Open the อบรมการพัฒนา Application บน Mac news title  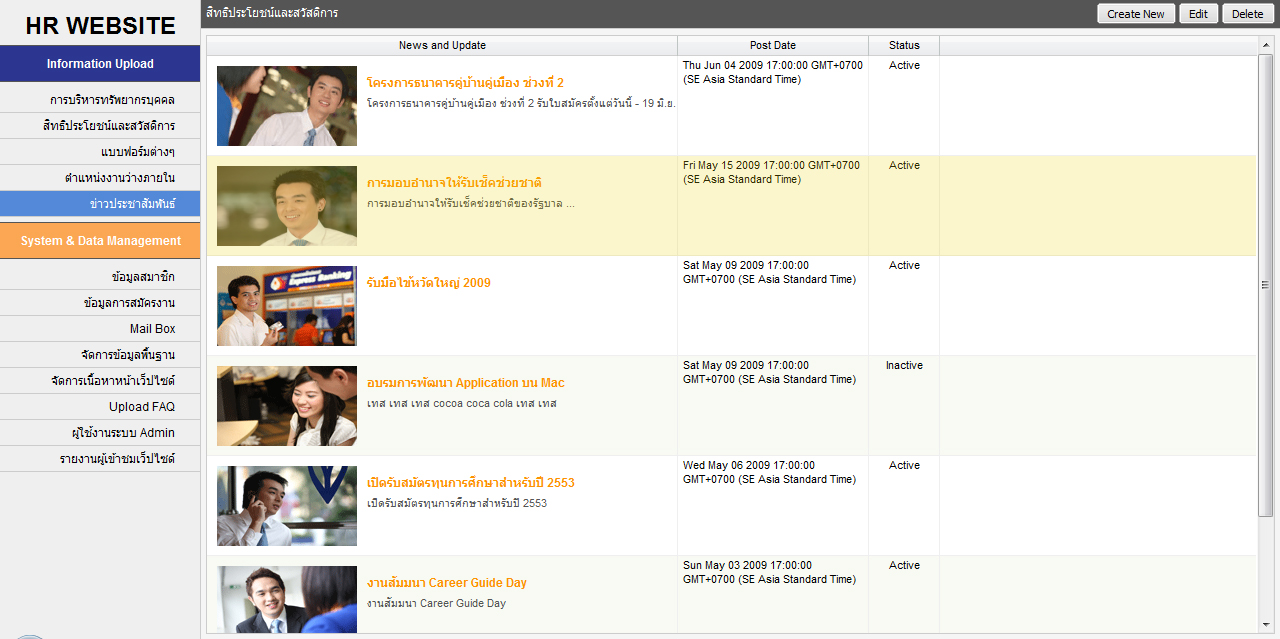coord(465,383)
